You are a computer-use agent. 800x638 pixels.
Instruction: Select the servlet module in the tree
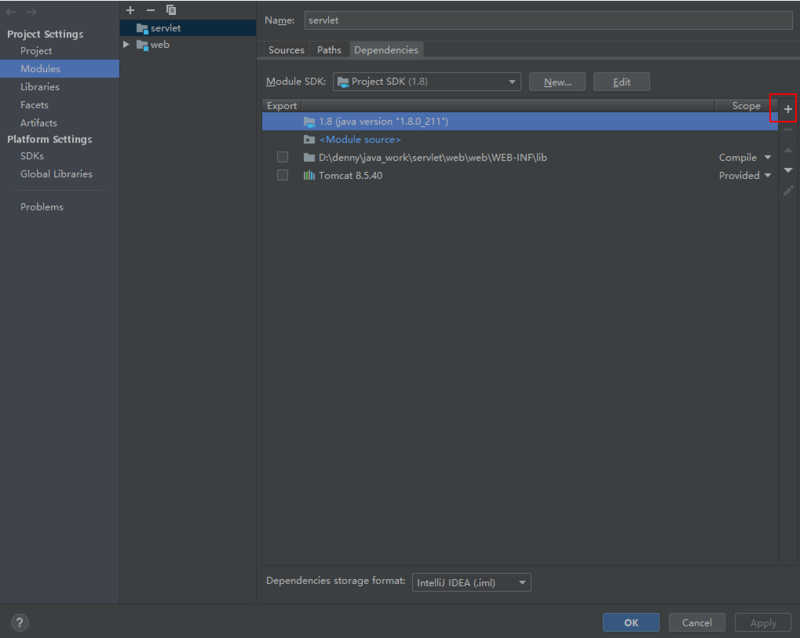click(188, 28)
